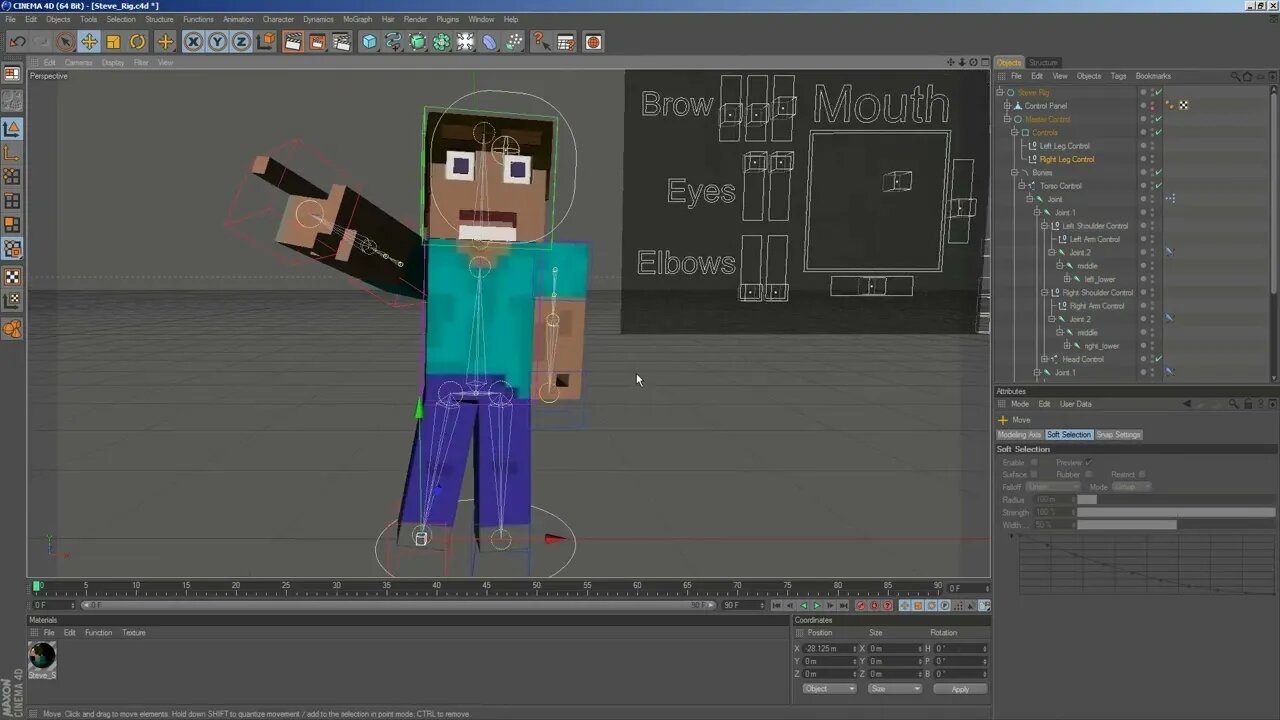Click the Strength slider bar
The width and height of the screenshot is (1280, 720).
pos(1176,512)
